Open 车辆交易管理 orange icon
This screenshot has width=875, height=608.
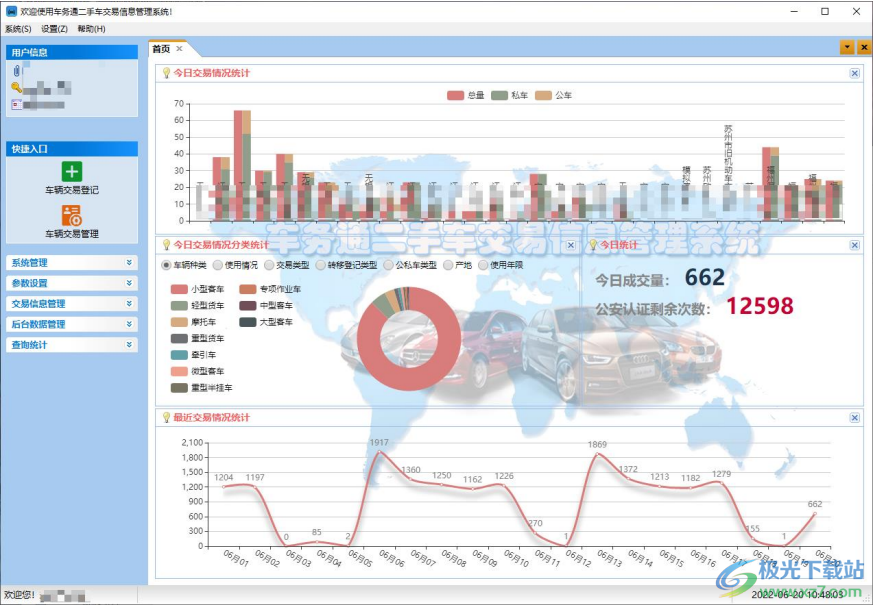point(71,215)
